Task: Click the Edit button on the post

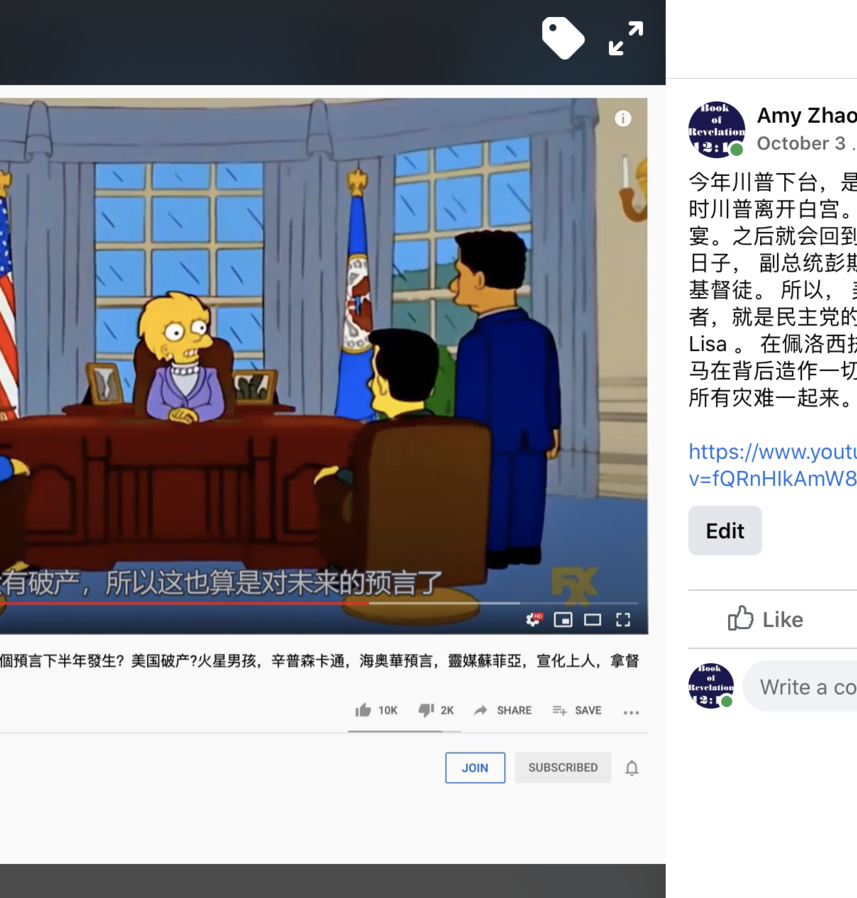Action: pos(725,530)
